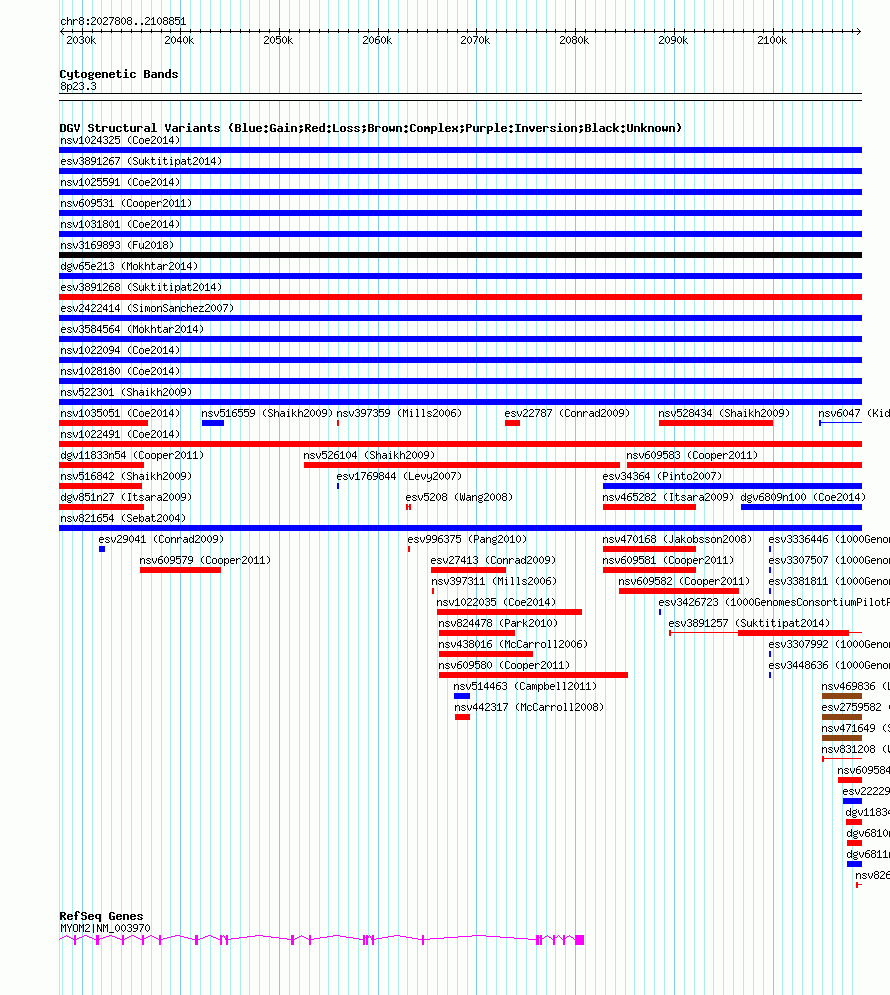Open nsv1022035 (Coe2014) loss variant
The height and width of the screenshot is (995, 890).
click(x=509, y=612)
